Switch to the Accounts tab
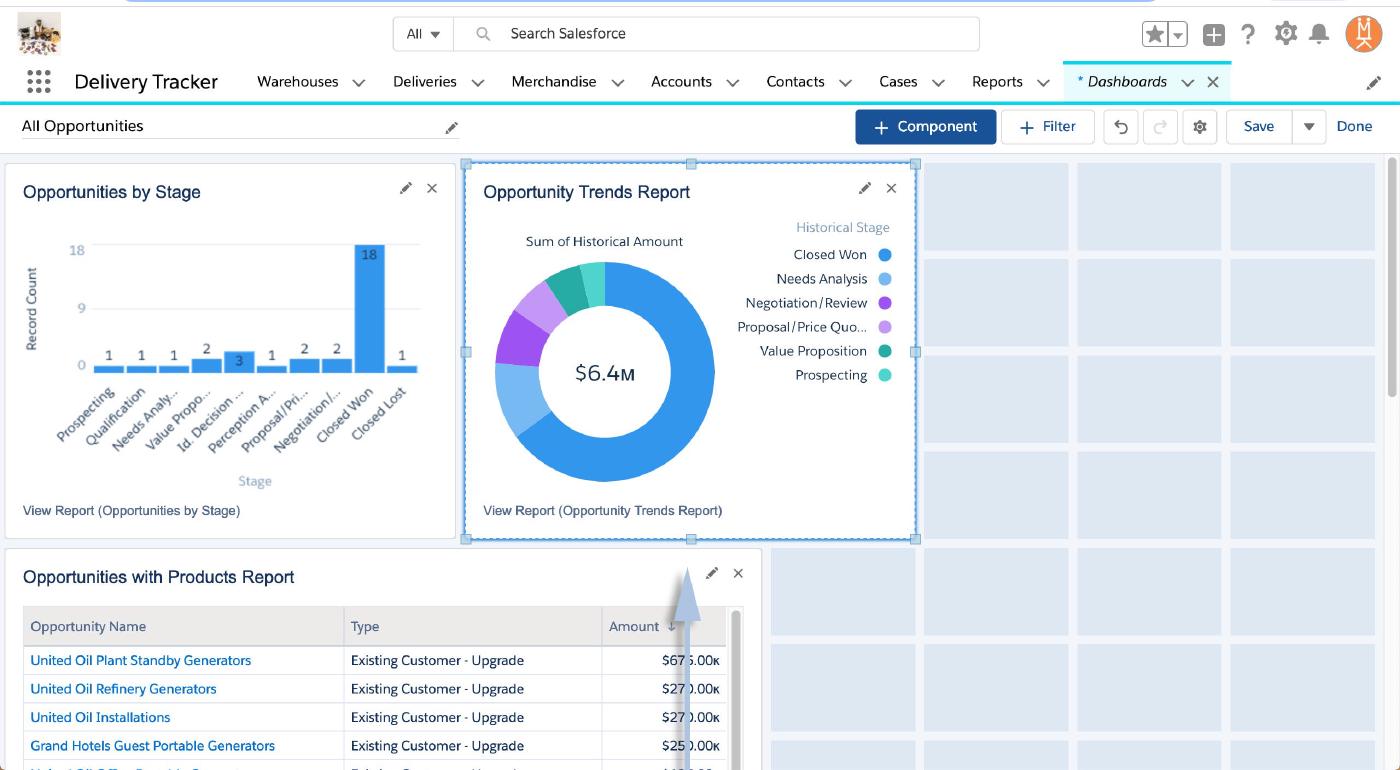The image size is (1400, 770). coord(681,82)
